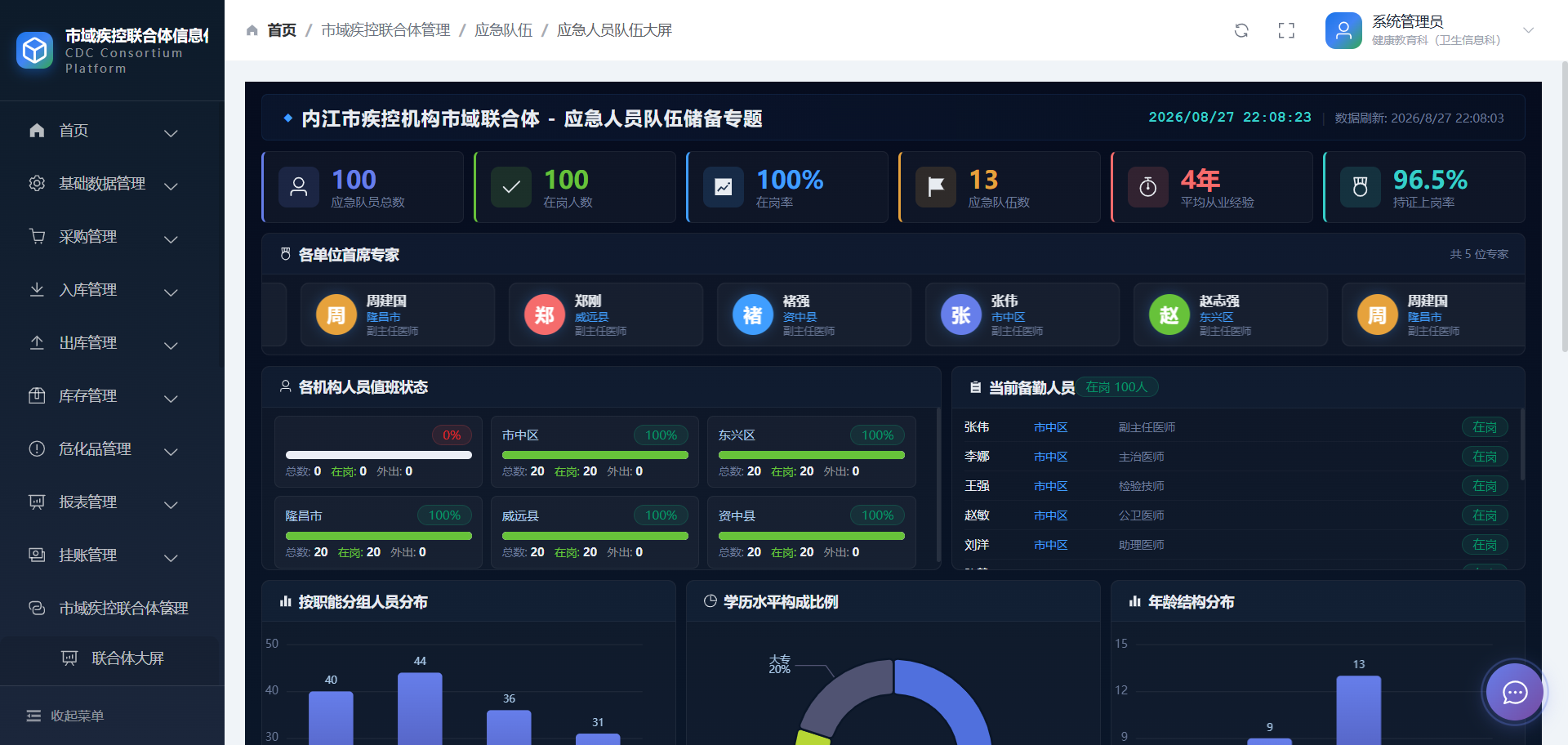Screen dimensions: 1568x745
Task: Click 赵敏 row in duty list
Action: (1236, 515)
